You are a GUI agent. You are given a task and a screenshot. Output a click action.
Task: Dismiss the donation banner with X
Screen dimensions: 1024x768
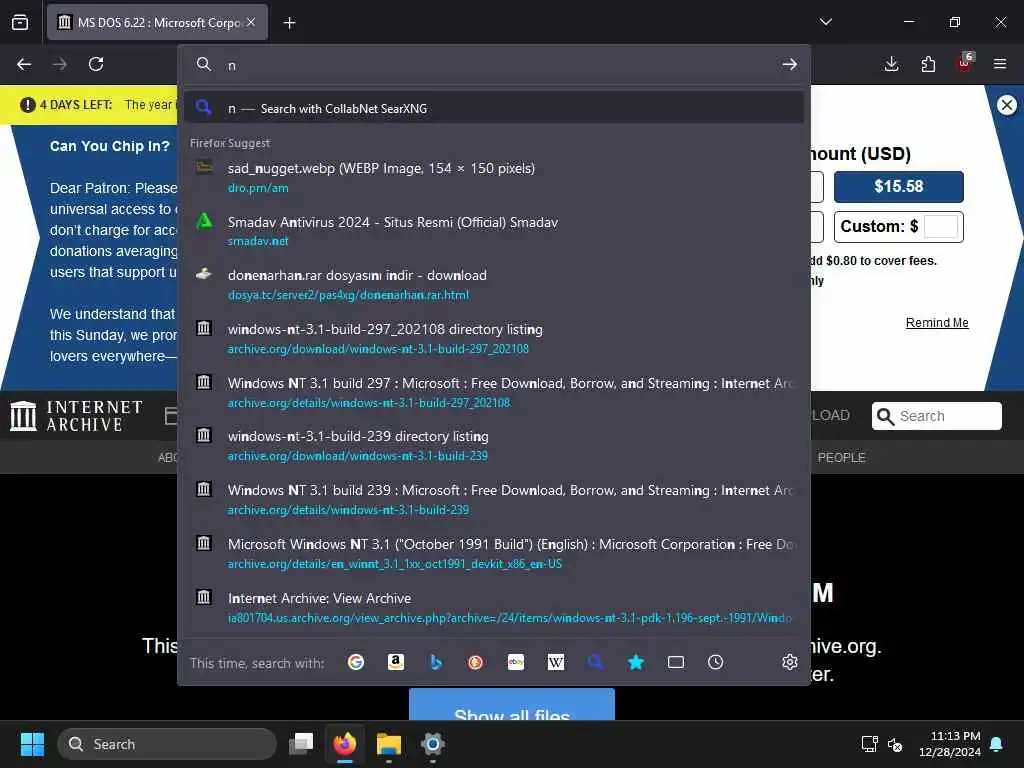coord(1007,104)
